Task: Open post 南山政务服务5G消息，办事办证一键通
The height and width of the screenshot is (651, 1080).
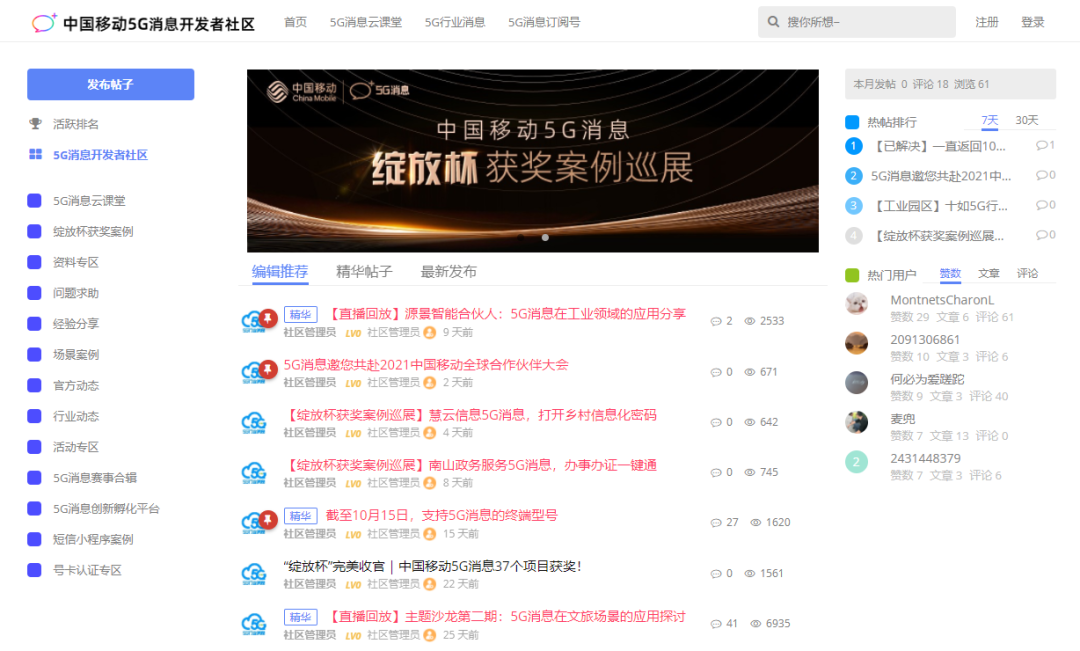Action: click(470, 465)
